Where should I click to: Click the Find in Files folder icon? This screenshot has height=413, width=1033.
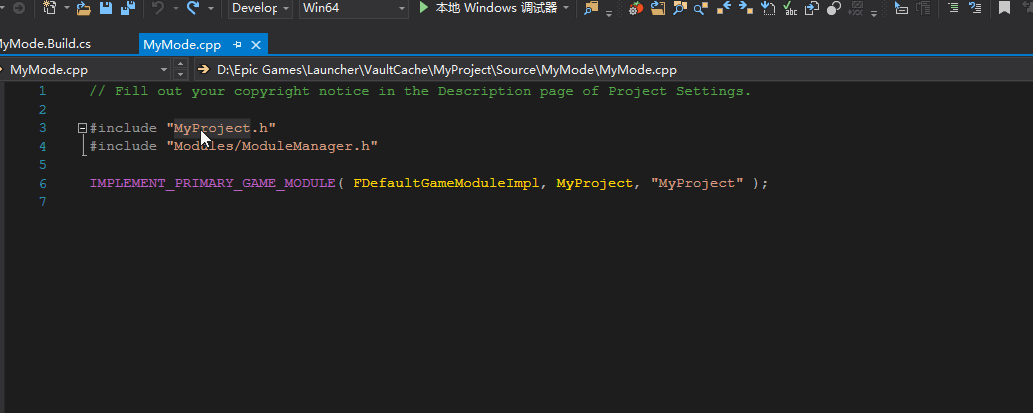[591, 8]
